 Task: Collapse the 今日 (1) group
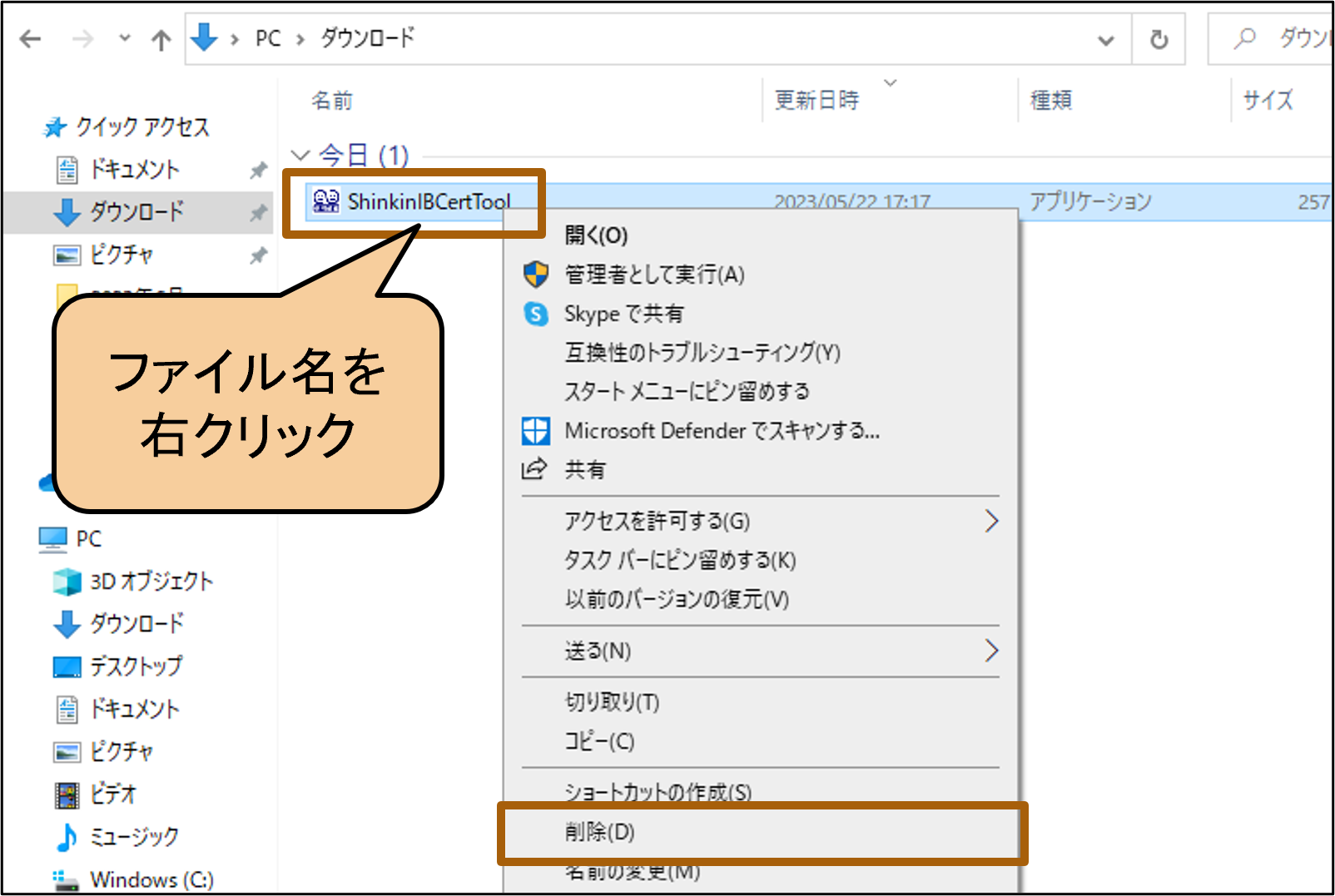[300, 155]
